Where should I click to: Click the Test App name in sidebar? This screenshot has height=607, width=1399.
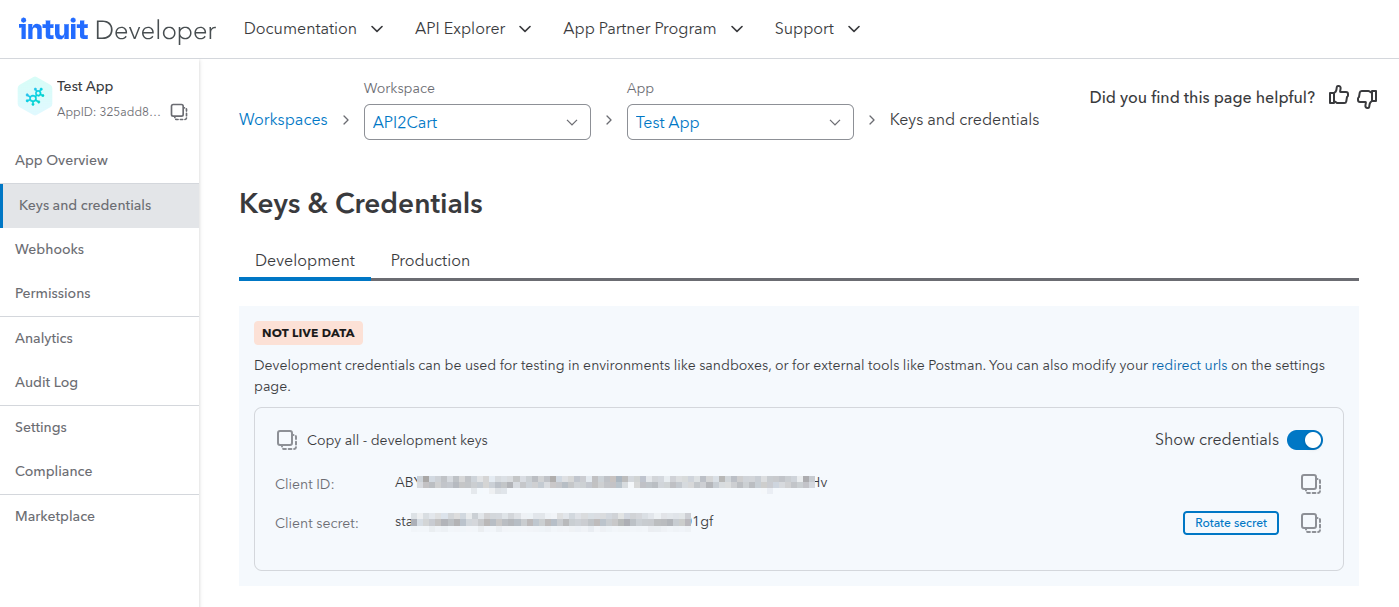[x=85, y=87]
